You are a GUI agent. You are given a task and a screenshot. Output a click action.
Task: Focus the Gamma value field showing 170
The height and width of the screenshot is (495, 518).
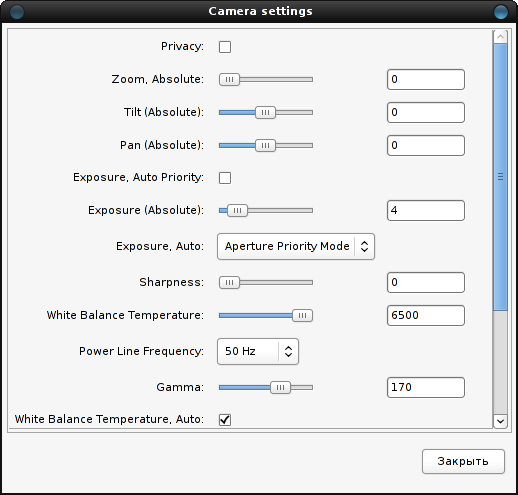click(x=426, y=388)
